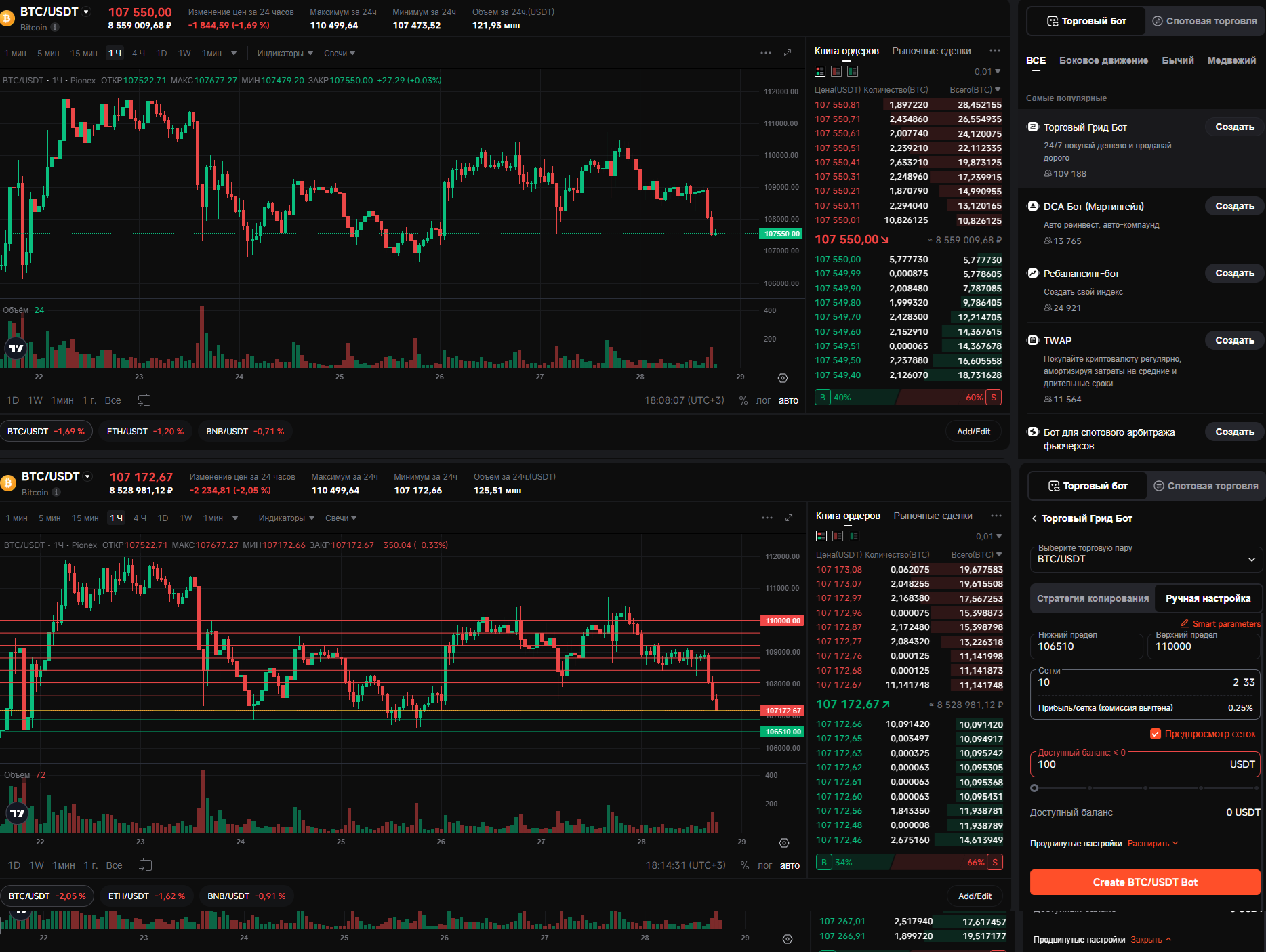Toggle Предпросмотр сеток checkbox
The width and height of the screenshot is (1266, 952).
[1156, 734]
